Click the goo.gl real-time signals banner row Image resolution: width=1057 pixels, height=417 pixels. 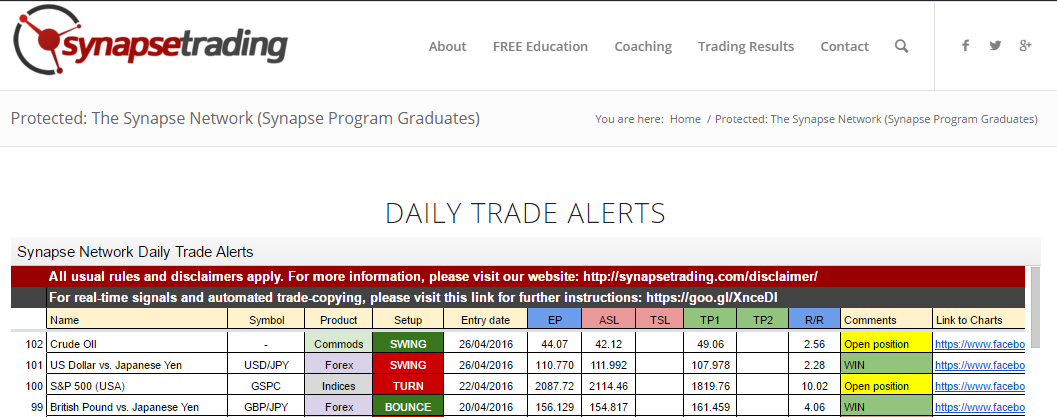518,298
